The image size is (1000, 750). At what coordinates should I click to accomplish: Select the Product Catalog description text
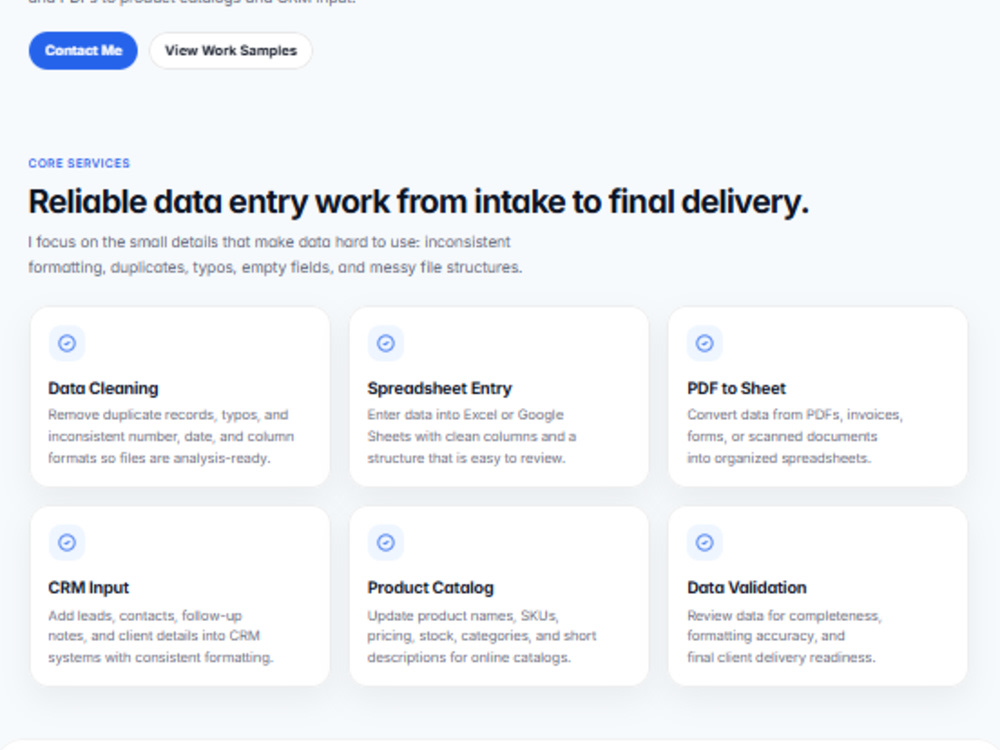click(x=482, y=636)
